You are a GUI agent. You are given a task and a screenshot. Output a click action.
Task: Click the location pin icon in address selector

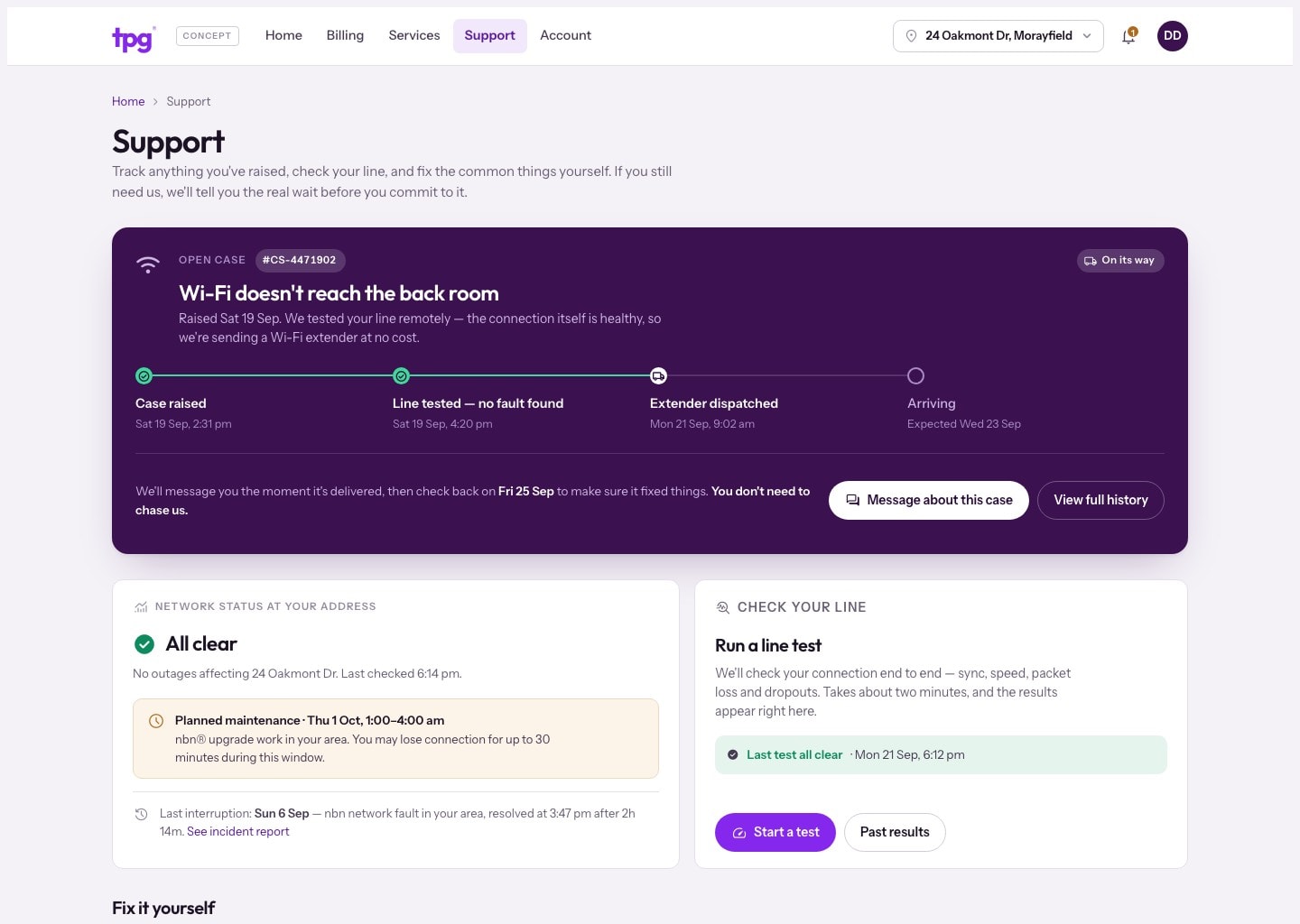coord(911,36)
